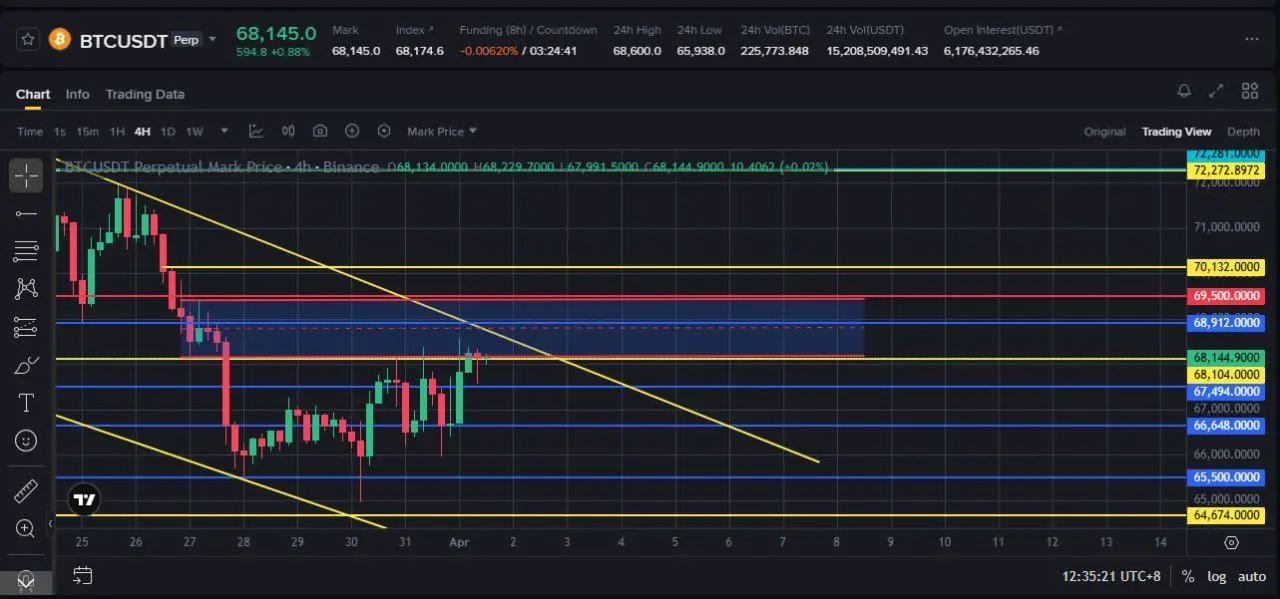The height and width of the screenshot is (599, 1280).
Task: Toggle the percent scale button
Action: click(x=1188, y=577)
